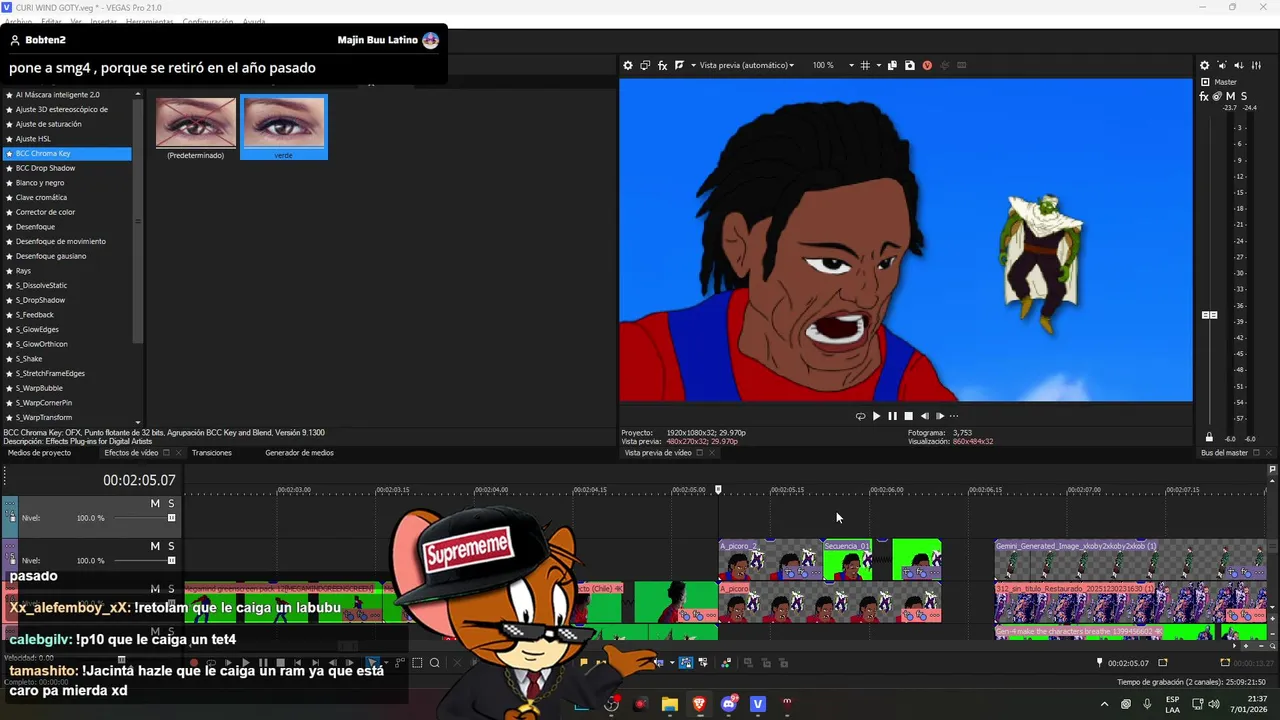Mute the Master bus
Viewport: 1280px width, 720px height.
click(x=1231, y=96)
